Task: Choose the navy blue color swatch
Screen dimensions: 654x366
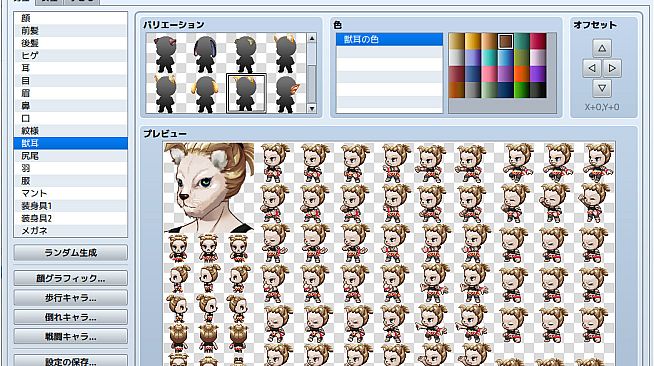Action: [x=506, y=90]
